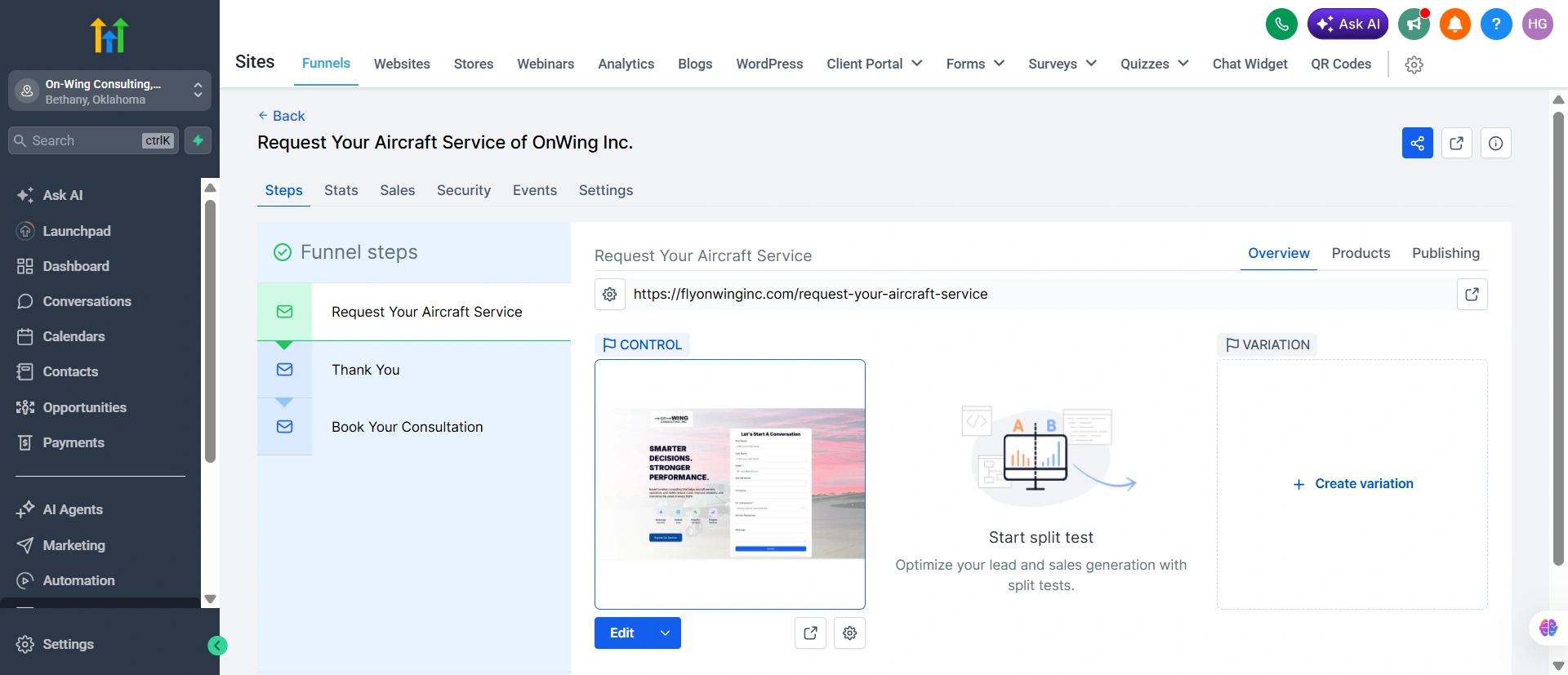Click the sidebar Search field
Image resolution: width=1568 pixels, height=675 pixels.
coord(93,140)
